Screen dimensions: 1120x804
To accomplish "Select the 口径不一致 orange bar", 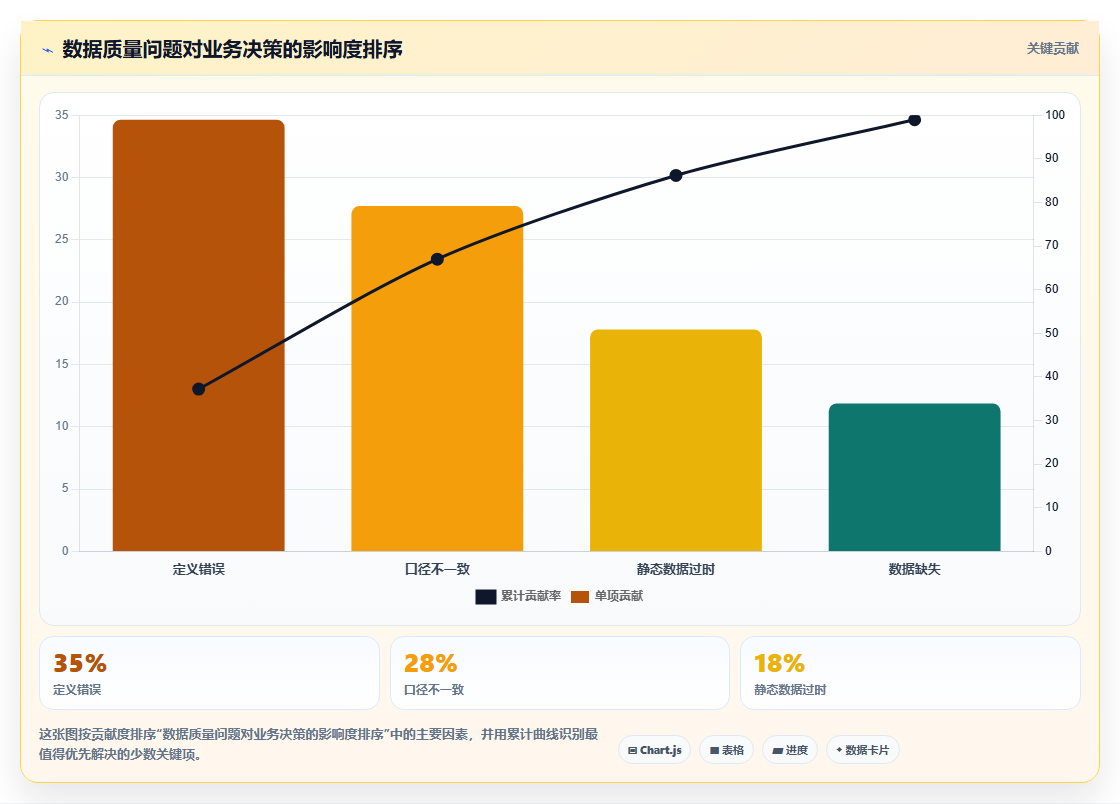I will 437,378.
